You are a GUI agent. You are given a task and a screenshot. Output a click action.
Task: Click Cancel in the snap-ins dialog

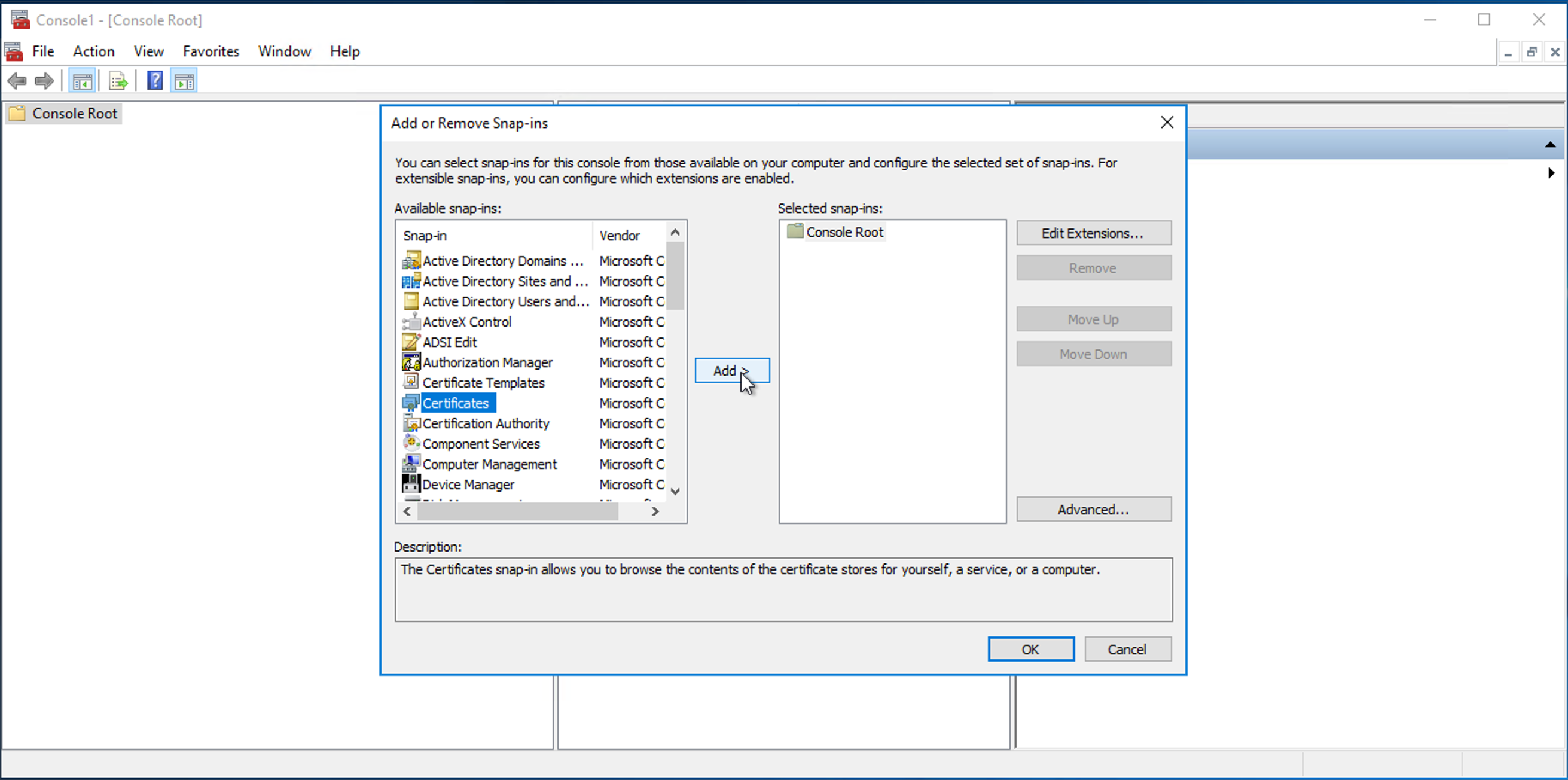point(1127,649)
